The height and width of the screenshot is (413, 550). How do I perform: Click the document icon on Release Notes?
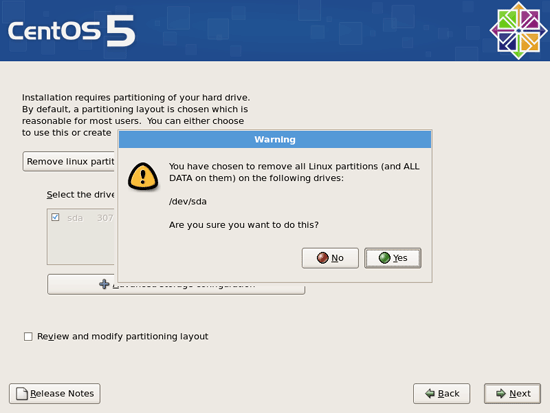[x=22, y=393]
